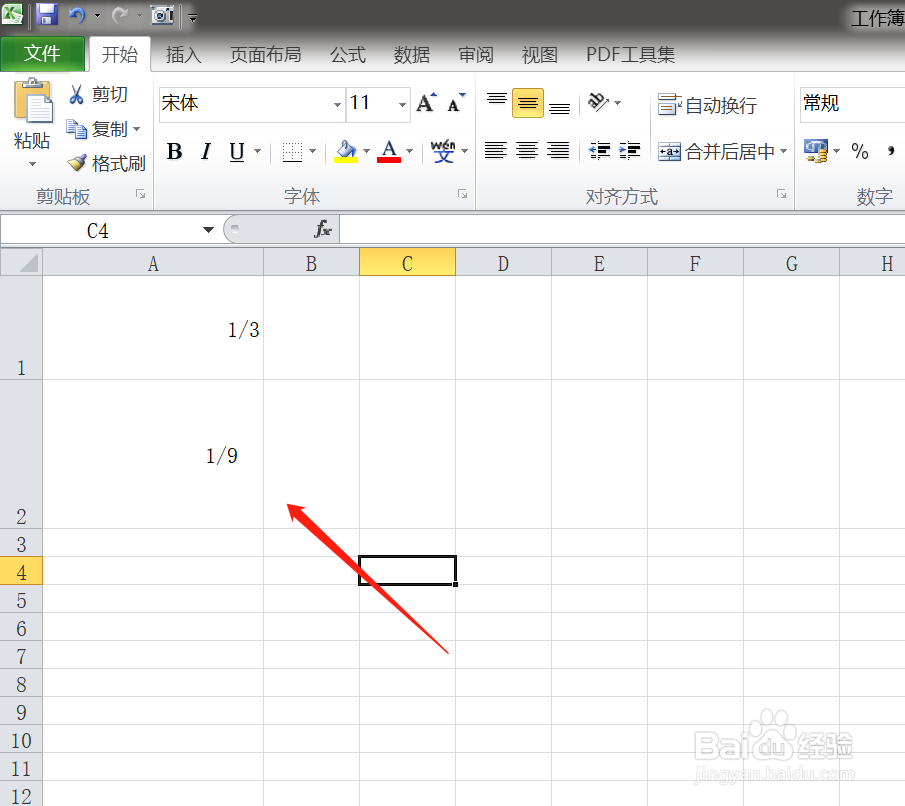The height and width of the screenshot is (806, 905).
Task: Expand the 合并后居中 options arrow
Action: coord(783,151)
